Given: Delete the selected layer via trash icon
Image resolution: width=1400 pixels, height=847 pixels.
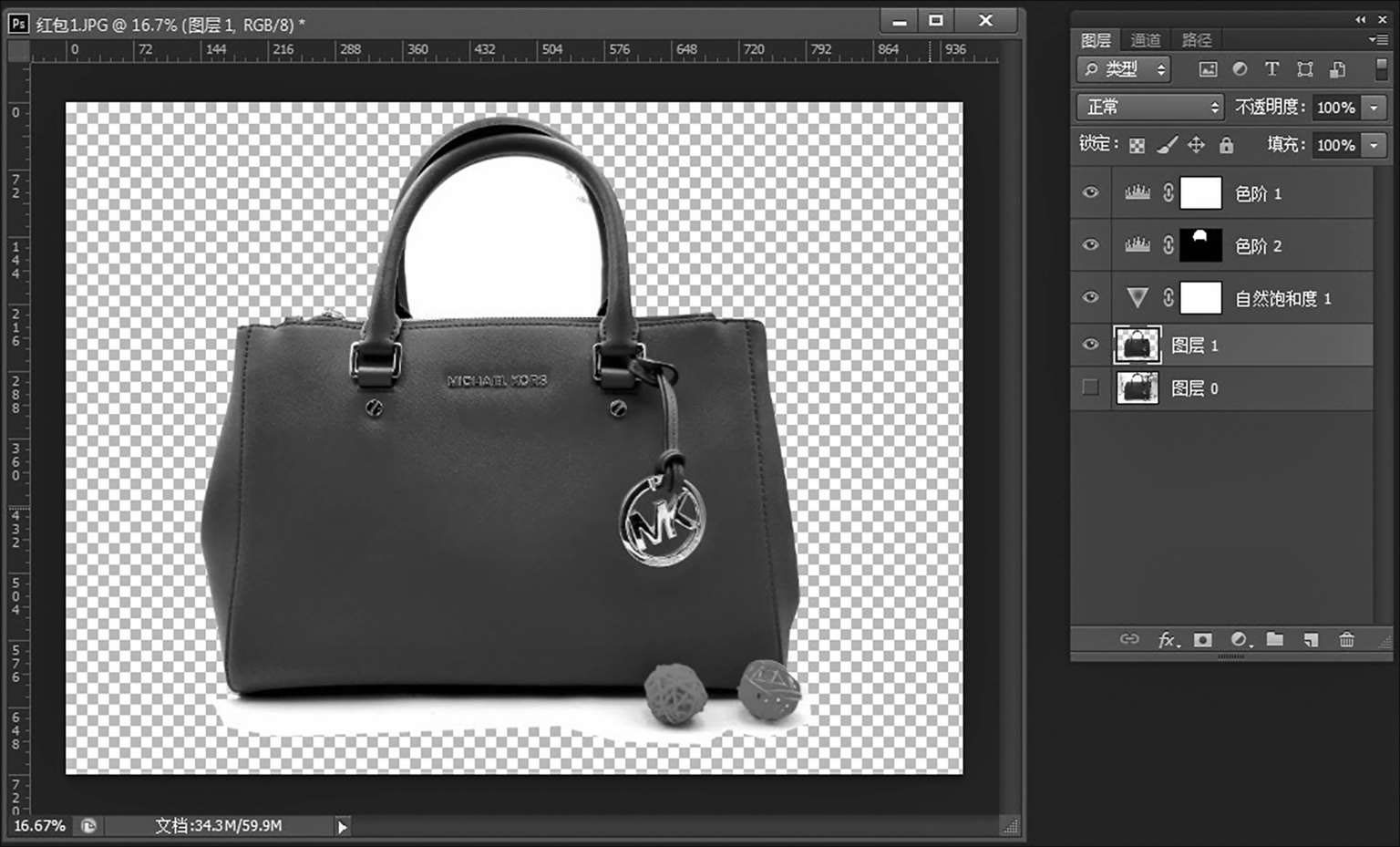Looking at the screenshot, I should [x=1346, y=640].
